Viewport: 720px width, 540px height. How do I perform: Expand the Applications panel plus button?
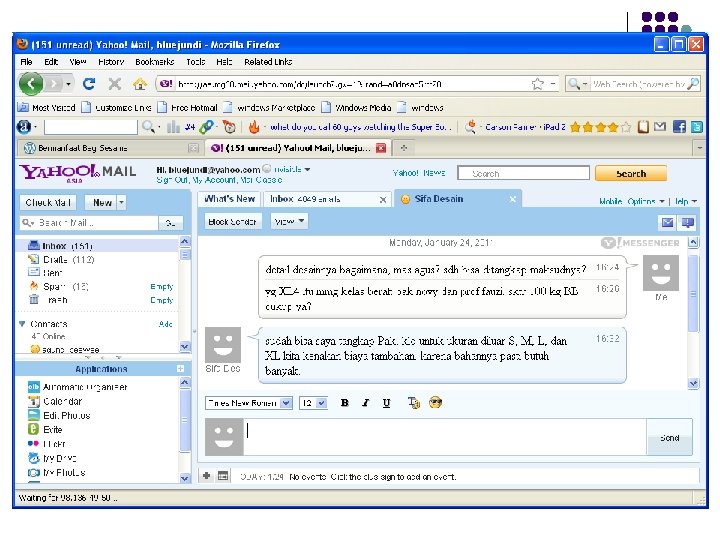click(x=180, y=368)
